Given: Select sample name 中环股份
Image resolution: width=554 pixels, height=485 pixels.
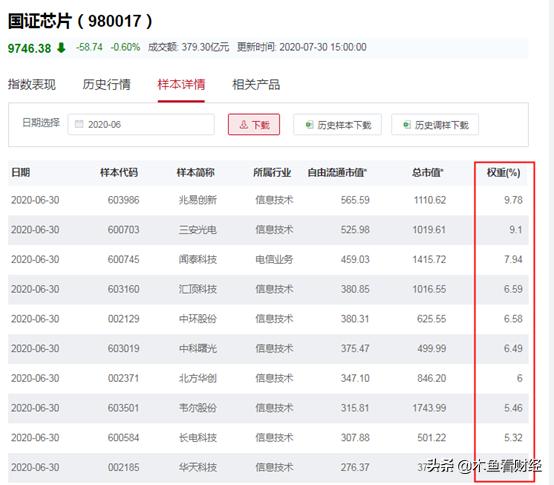Looking at the screenshot, I should (x=198, y=319).
